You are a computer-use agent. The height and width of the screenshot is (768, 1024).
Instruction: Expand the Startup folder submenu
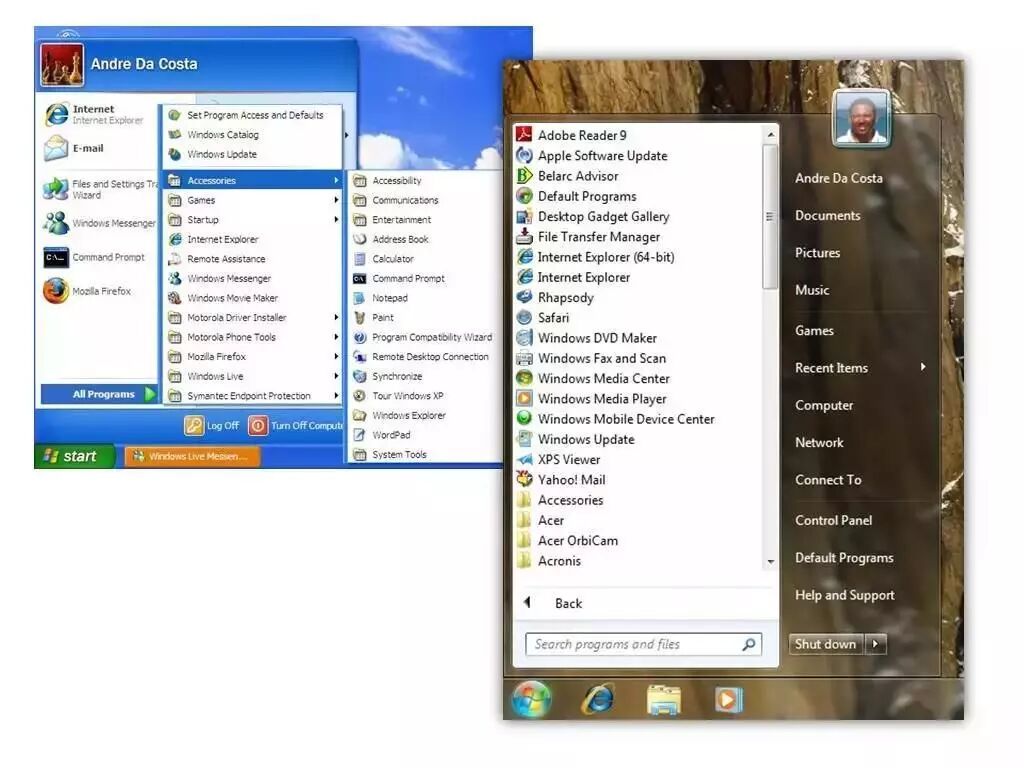[336, 219]
